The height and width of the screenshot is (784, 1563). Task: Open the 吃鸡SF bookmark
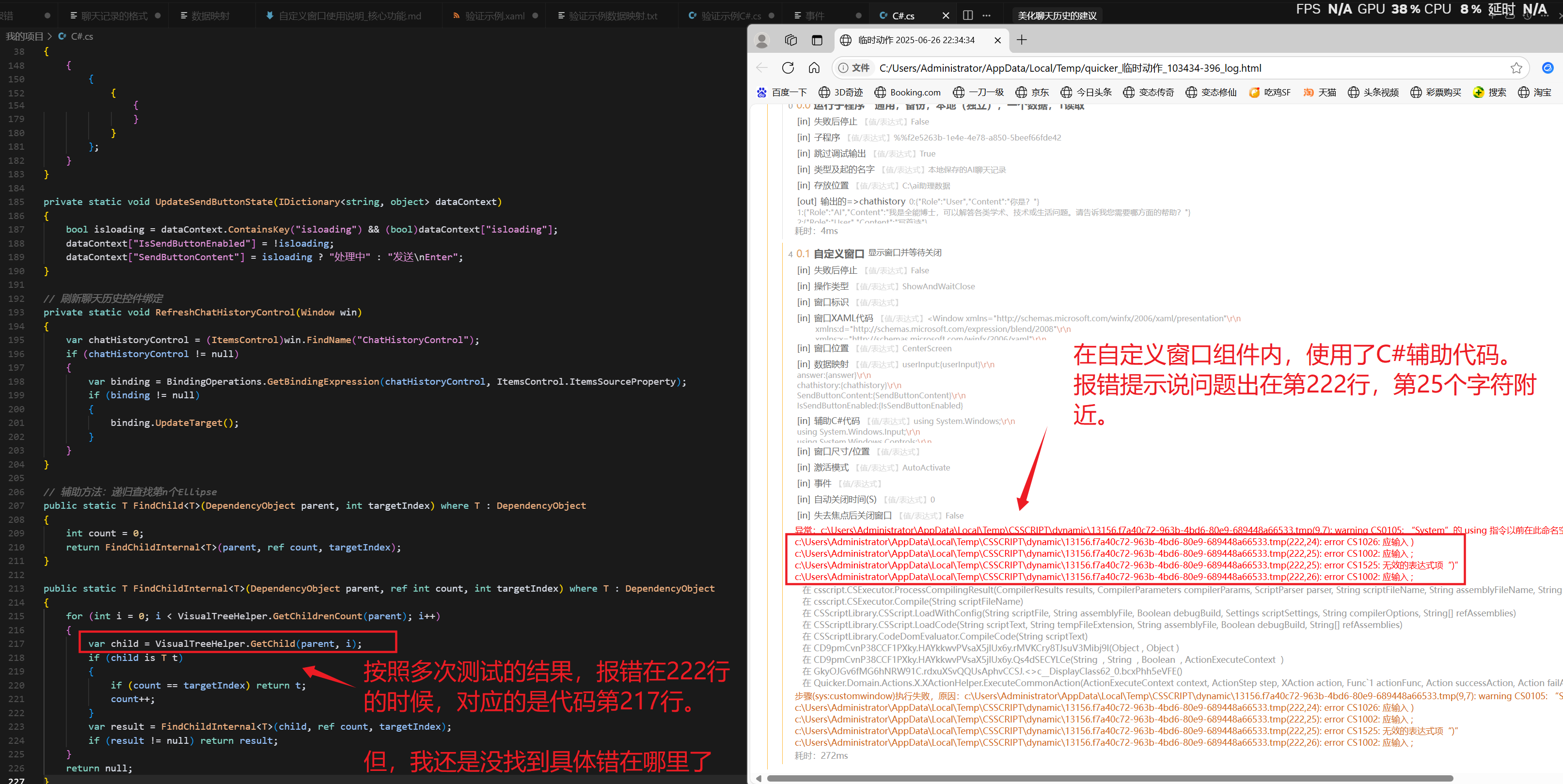[x=1269, y=92]
